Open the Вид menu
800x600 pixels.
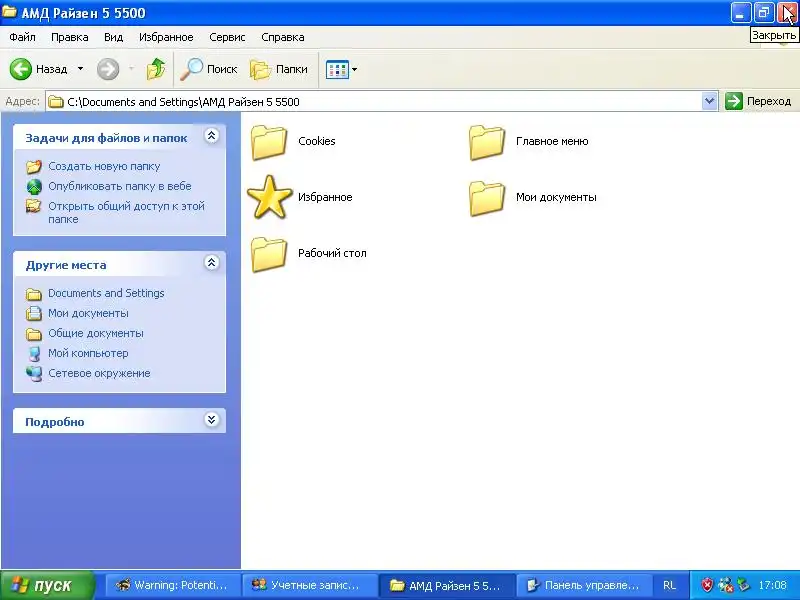(x=113, y=37)
